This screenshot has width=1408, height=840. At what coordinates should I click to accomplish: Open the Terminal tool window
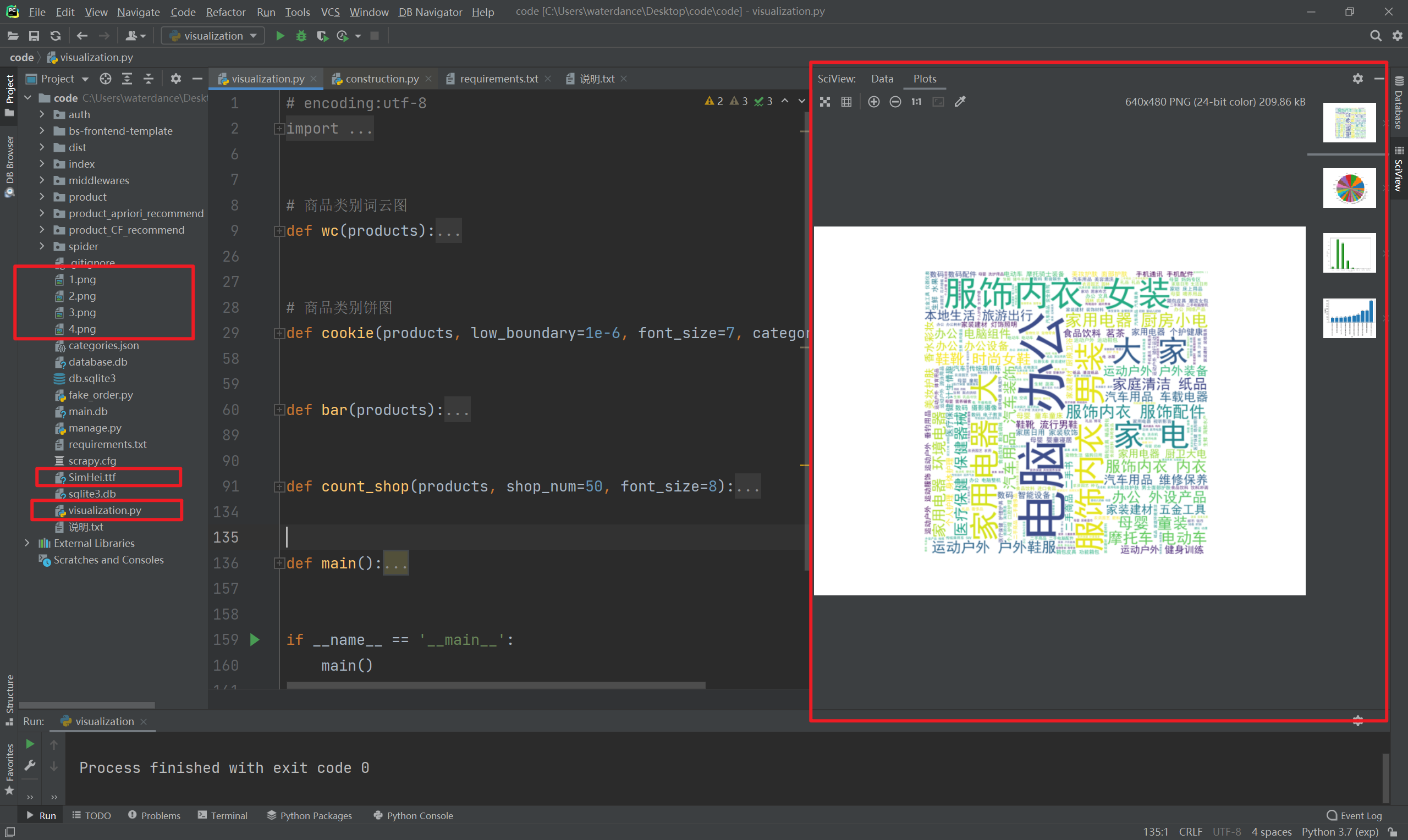[x=223, y=815]
